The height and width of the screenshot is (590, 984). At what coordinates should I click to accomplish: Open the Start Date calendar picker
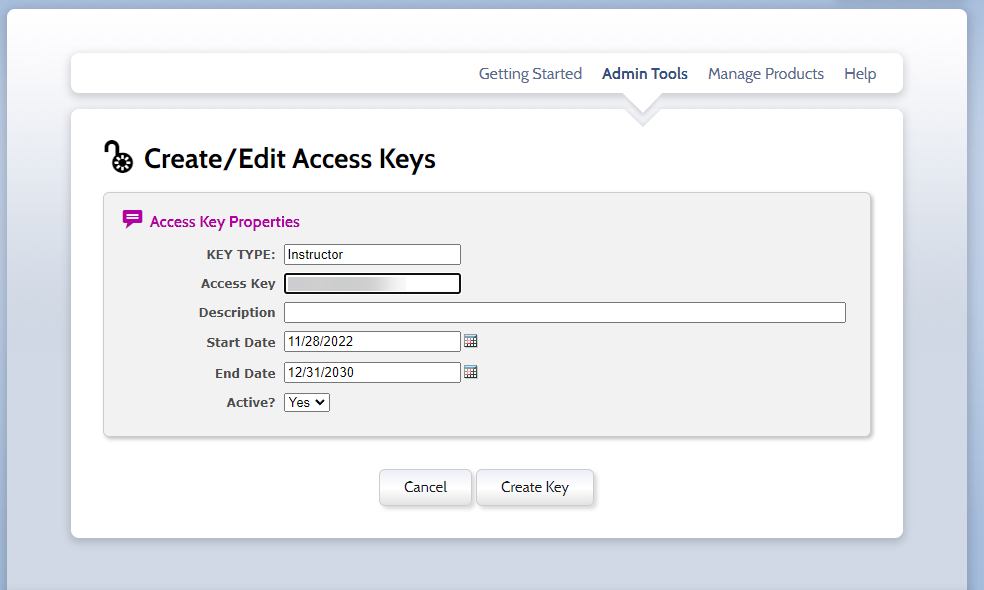pyautogui.click(x=471, y=341)
